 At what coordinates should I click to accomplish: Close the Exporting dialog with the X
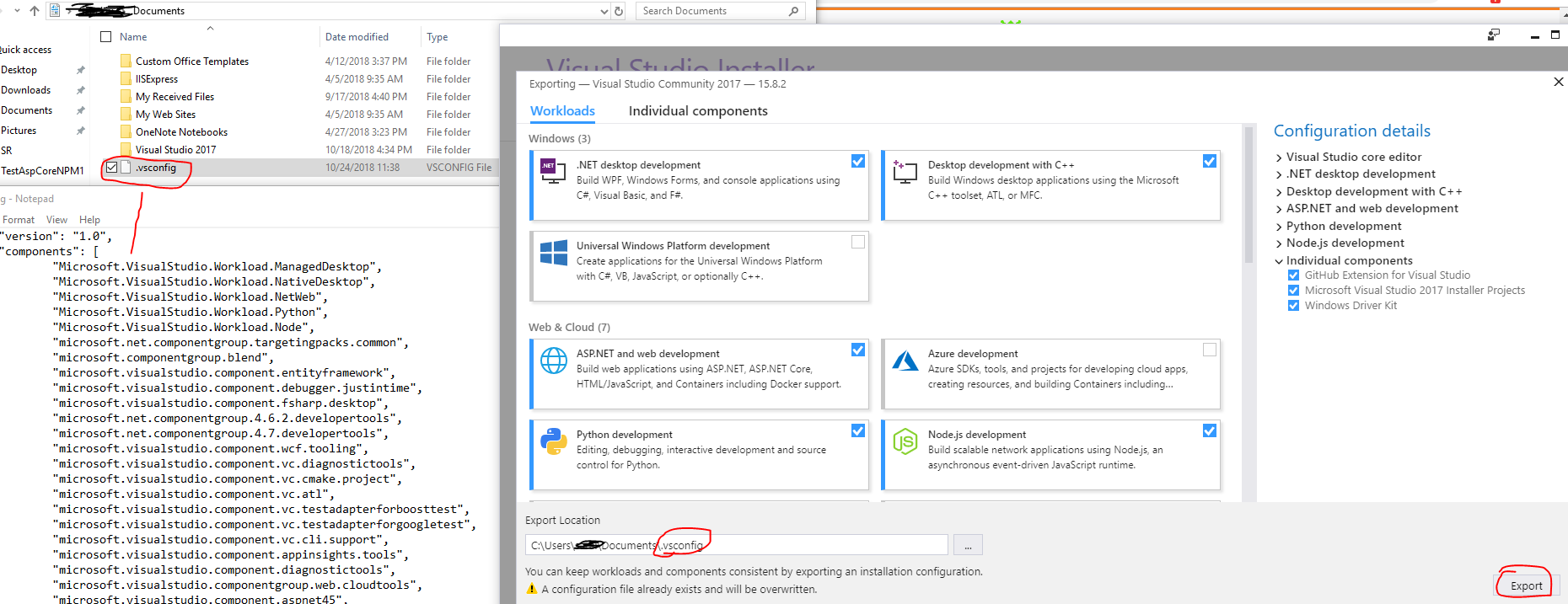coord(1559,82)
